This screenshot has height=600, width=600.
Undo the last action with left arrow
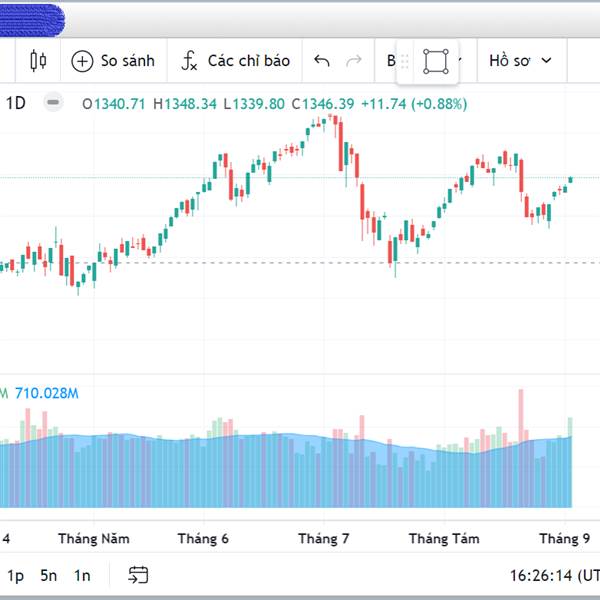click(322, 60)
